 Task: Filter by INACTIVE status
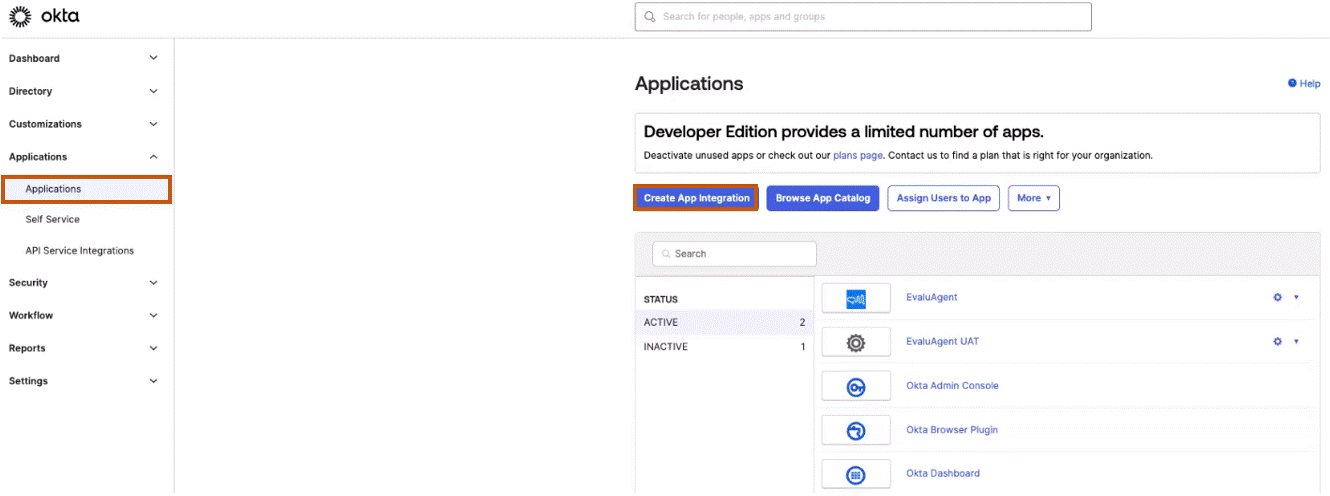(724, 347)
